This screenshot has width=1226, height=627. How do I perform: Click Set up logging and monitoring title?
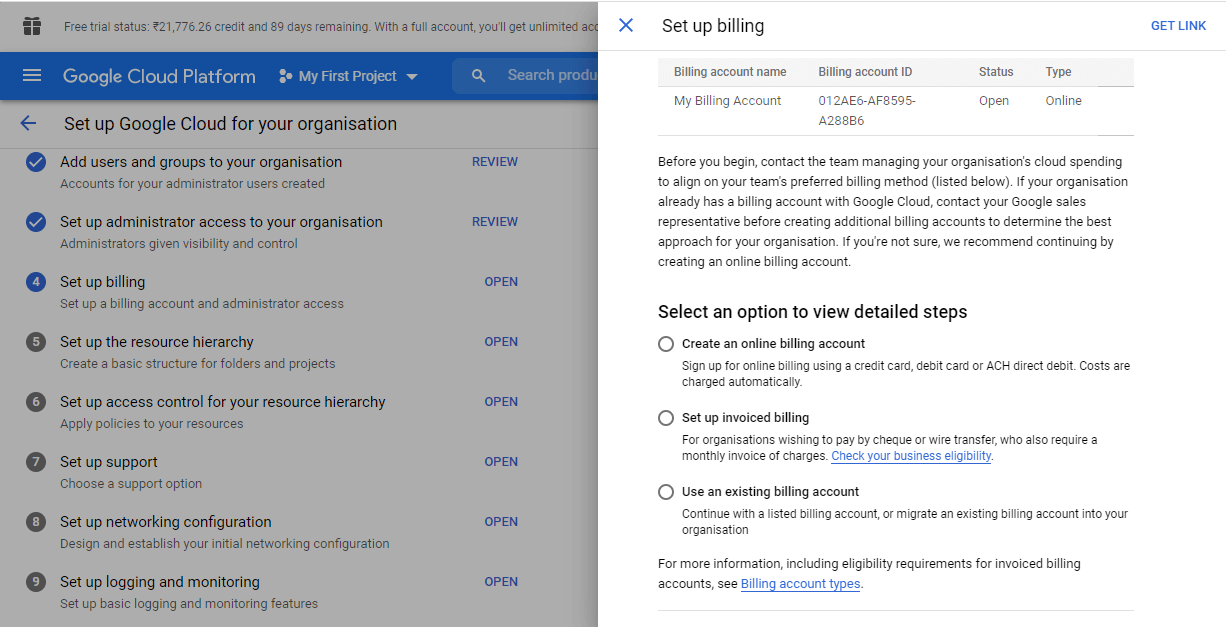pos(160,582)
